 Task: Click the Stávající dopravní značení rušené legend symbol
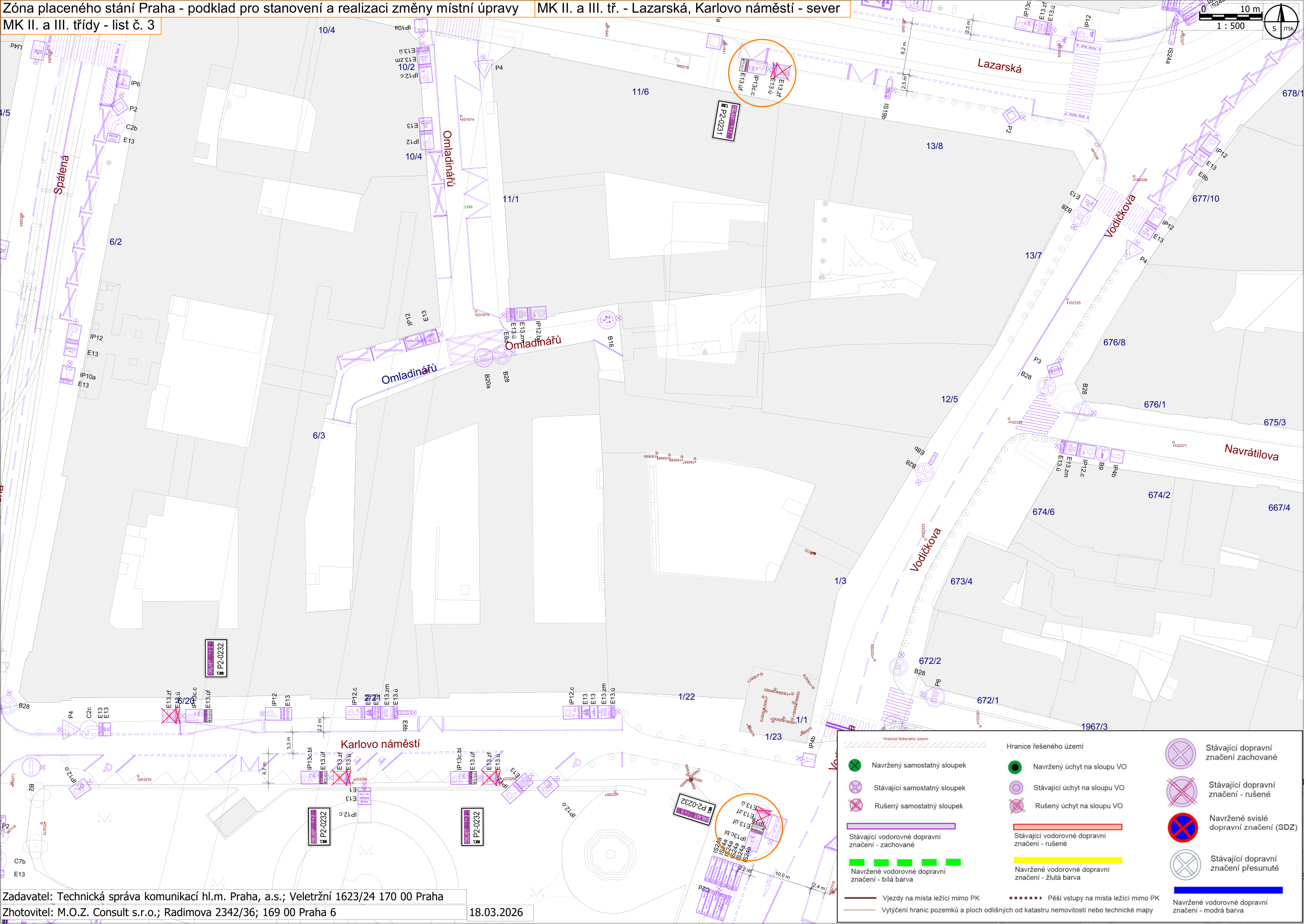[1181, 791]
